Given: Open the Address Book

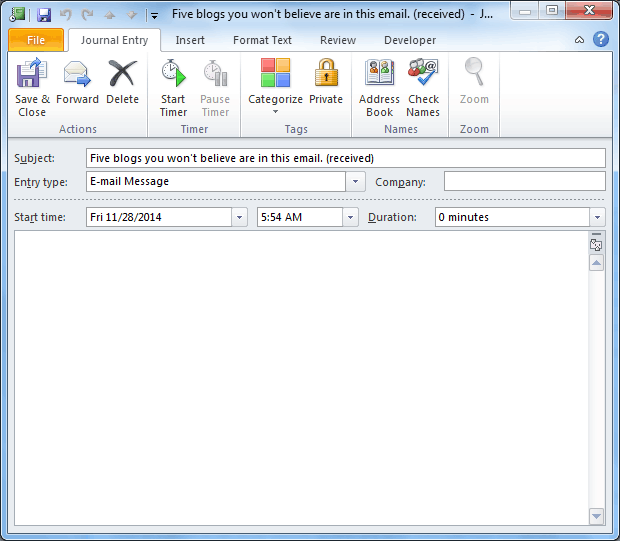Looking at the screenshot, I should pos(379,87).
